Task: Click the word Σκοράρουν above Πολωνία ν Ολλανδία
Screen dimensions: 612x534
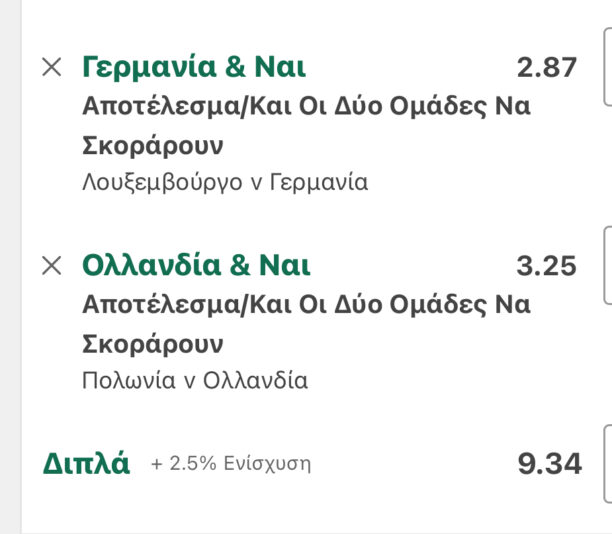Action: point(153,344)
